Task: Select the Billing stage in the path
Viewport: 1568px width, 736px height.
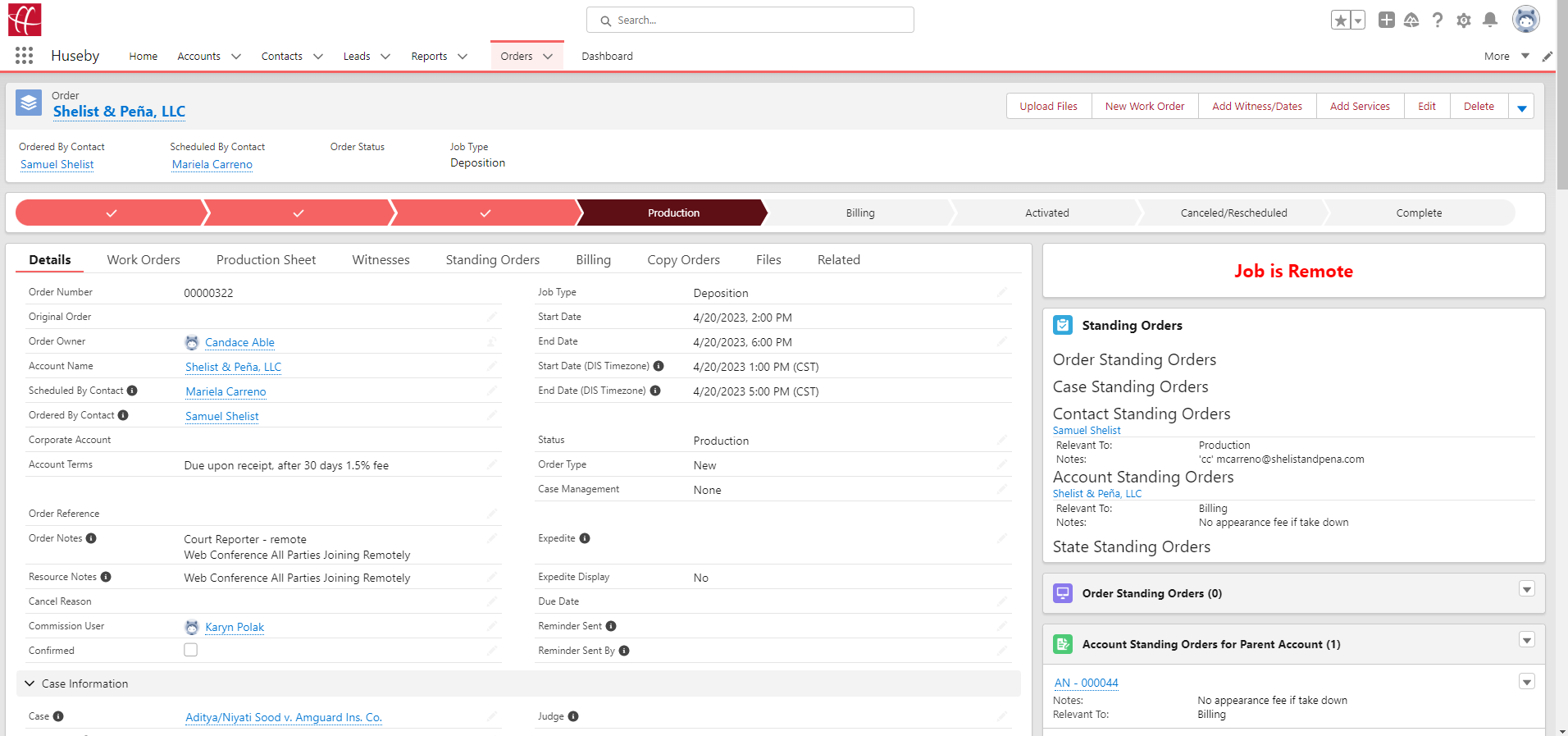Action: point(860,213)
